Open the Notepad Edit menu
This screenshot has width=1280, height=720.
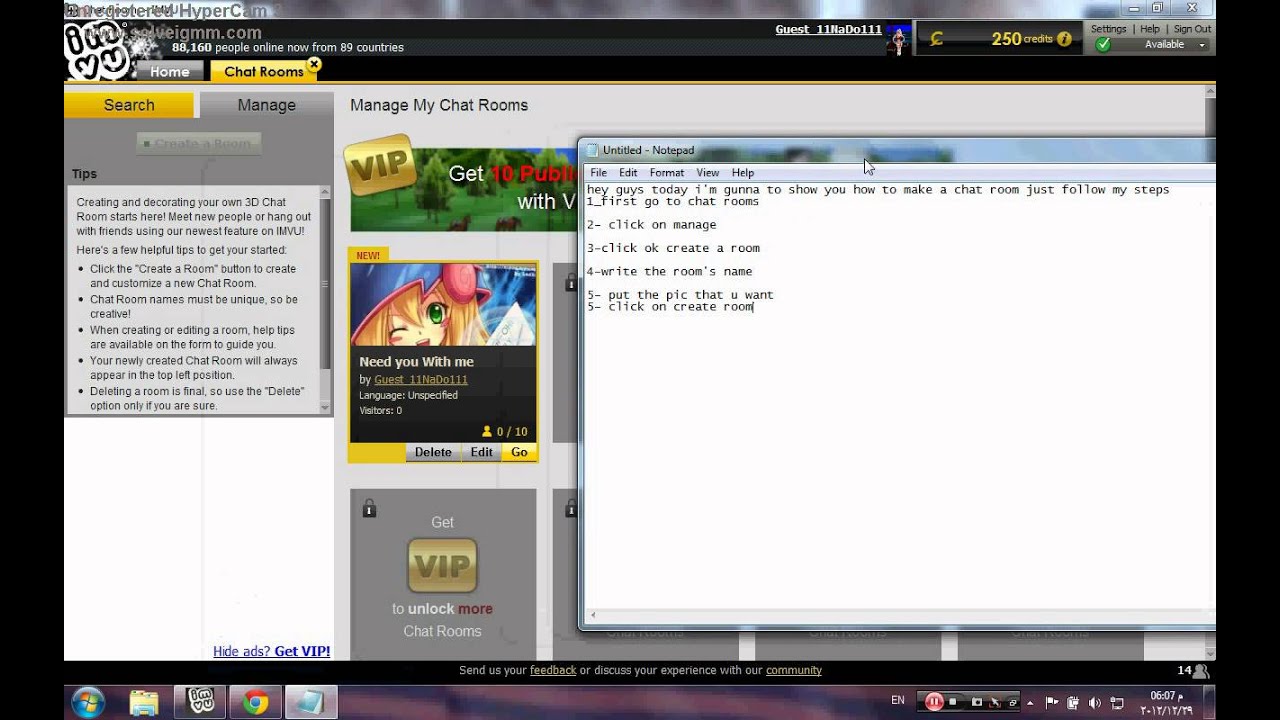[x=628, y=173]
